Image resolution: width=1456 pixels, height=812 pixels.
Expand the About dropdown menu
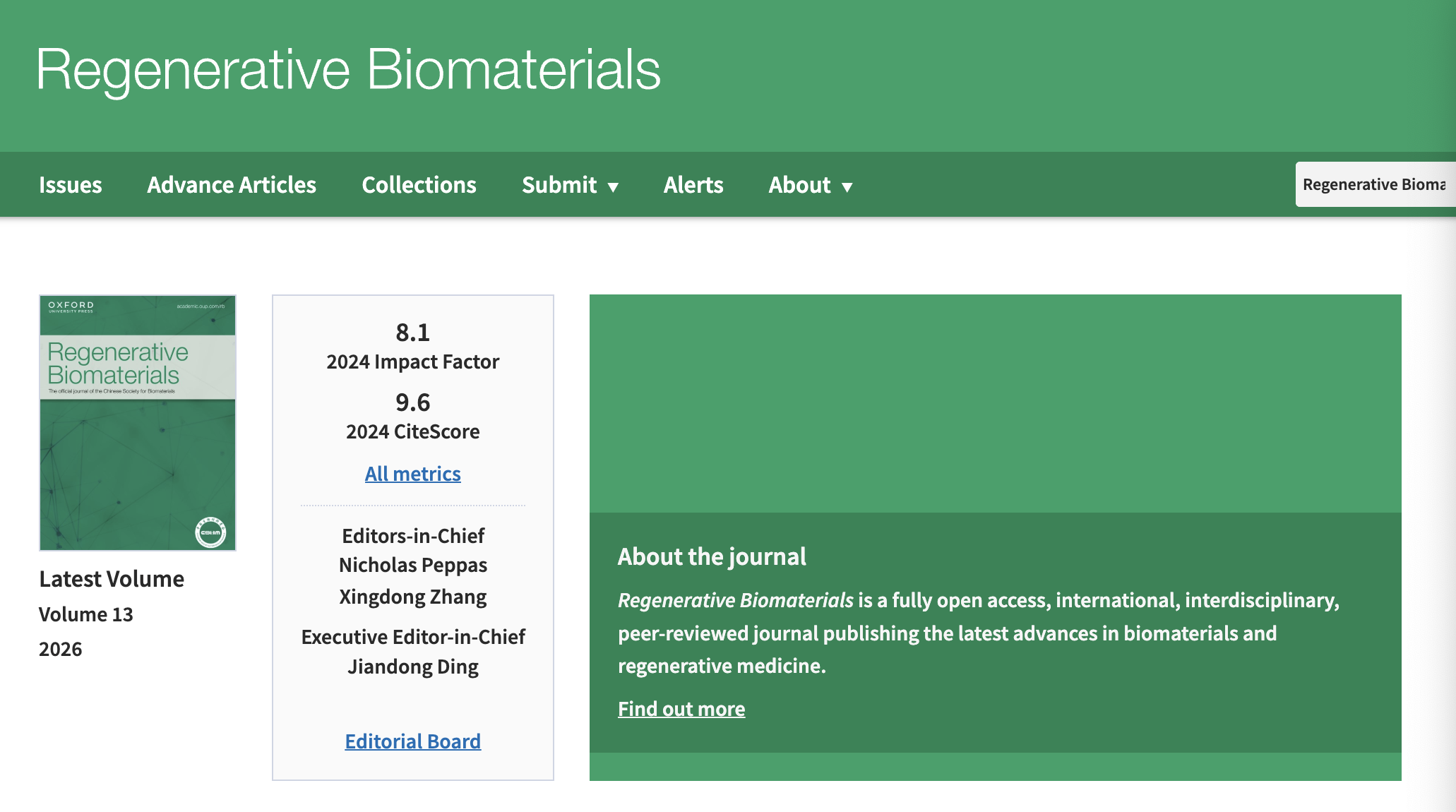point(799,185)
